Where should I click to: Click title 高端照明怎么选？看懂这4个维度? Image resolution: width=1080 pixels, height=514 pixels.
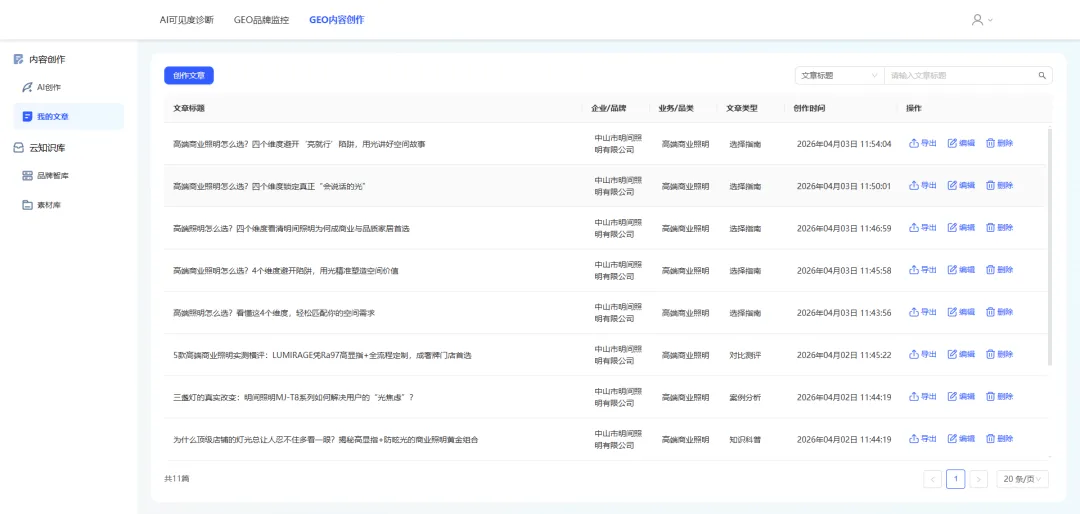point(273,313)
